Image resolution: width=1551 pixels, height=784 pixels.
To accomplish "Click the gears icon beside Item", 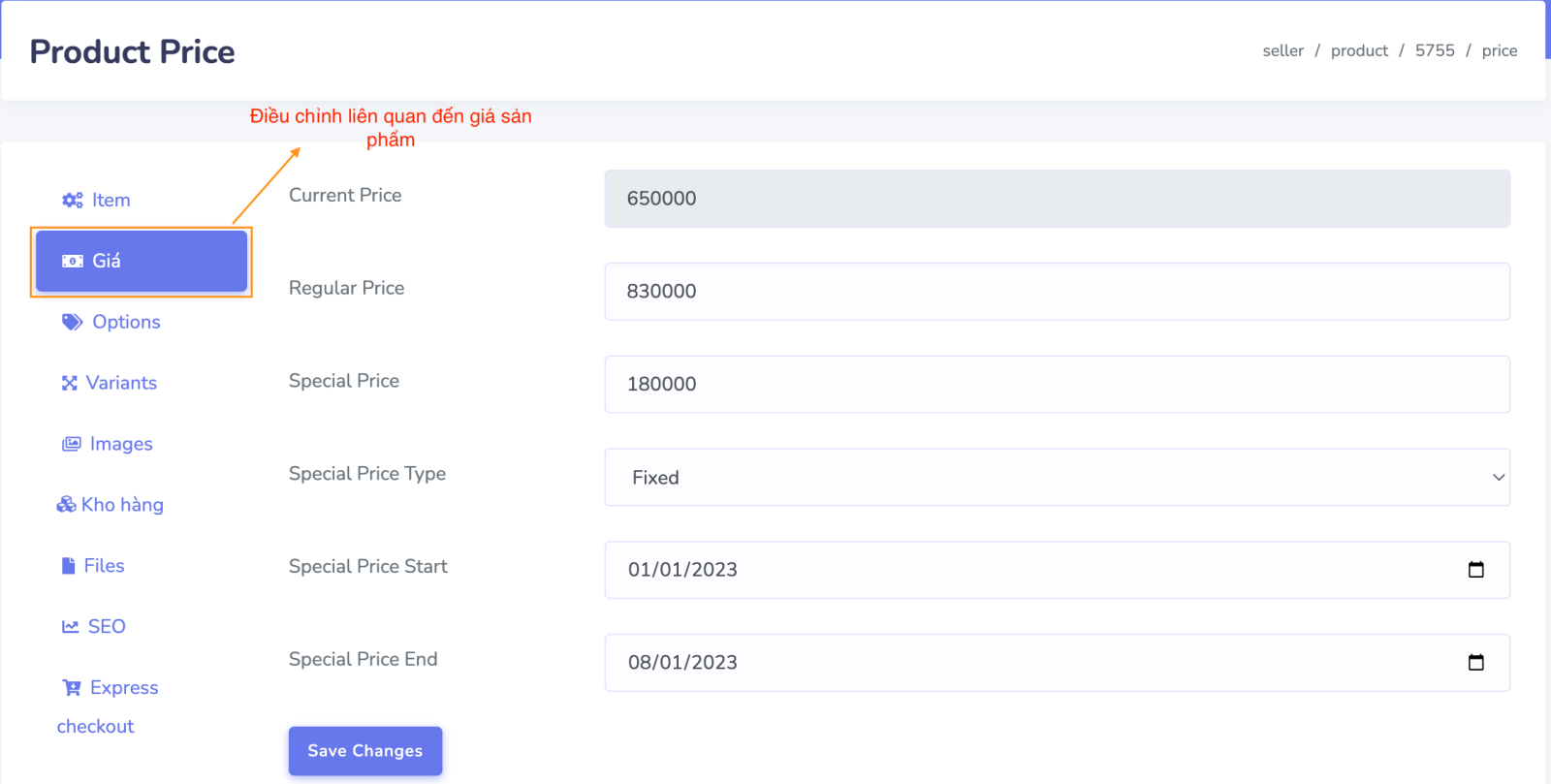I will tap(72, 201).
